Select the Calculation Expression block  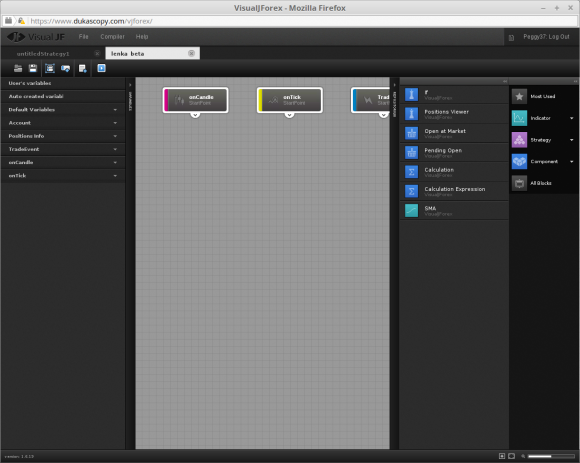point(454,191)
